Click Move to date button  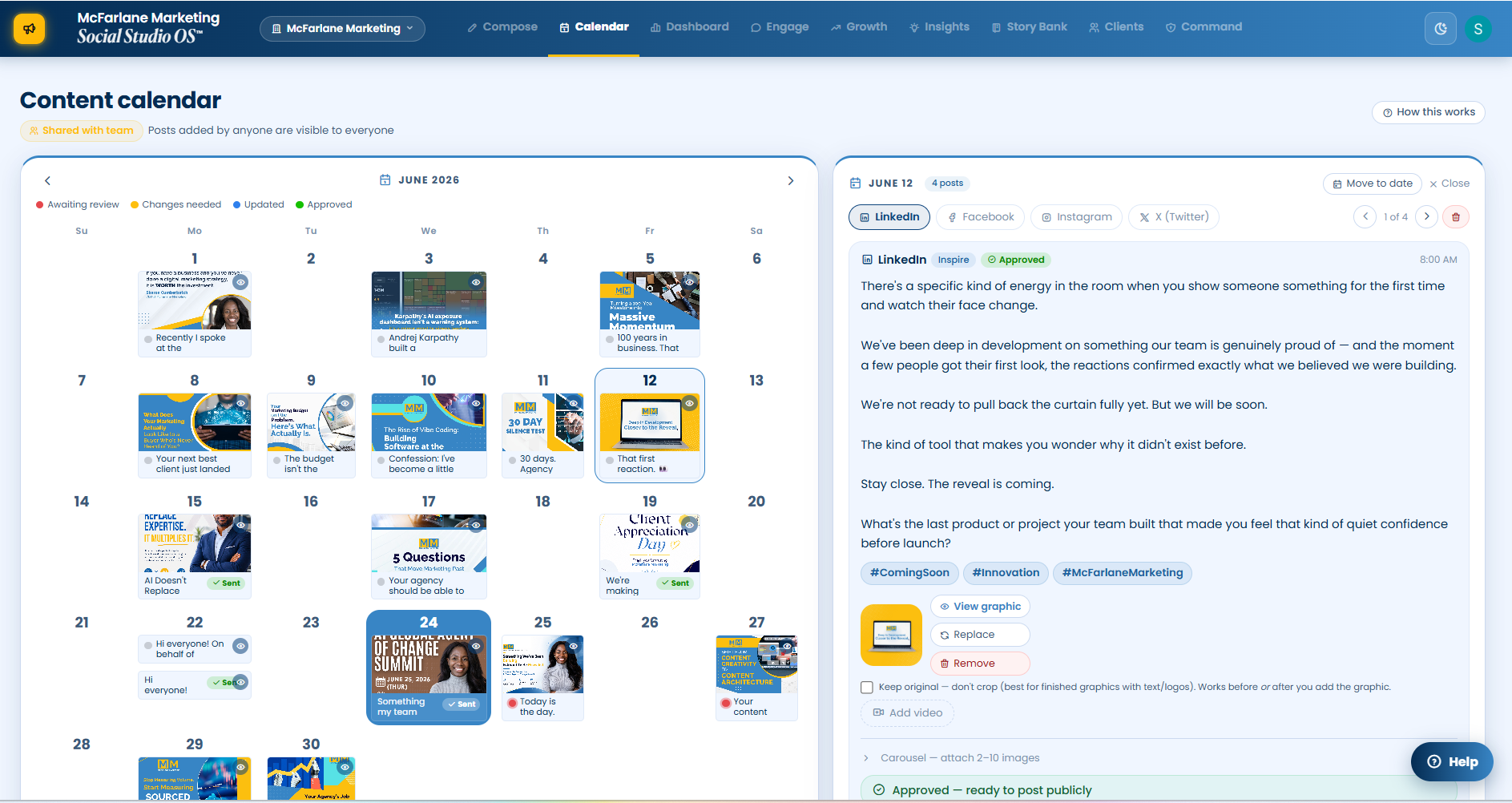pyautogui.click(x=1372, y=184)
